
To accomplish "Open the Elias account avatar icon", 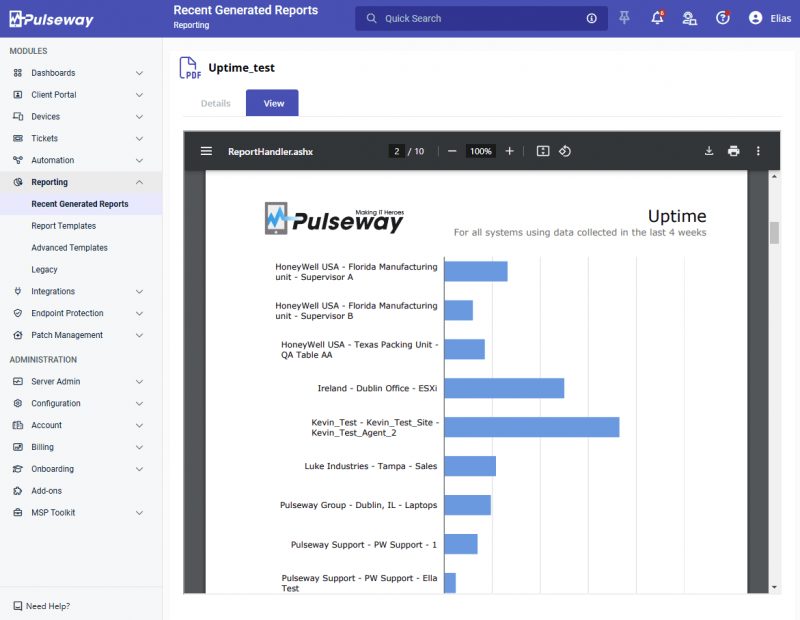I will pyautogui.click(x=755, y=18).
